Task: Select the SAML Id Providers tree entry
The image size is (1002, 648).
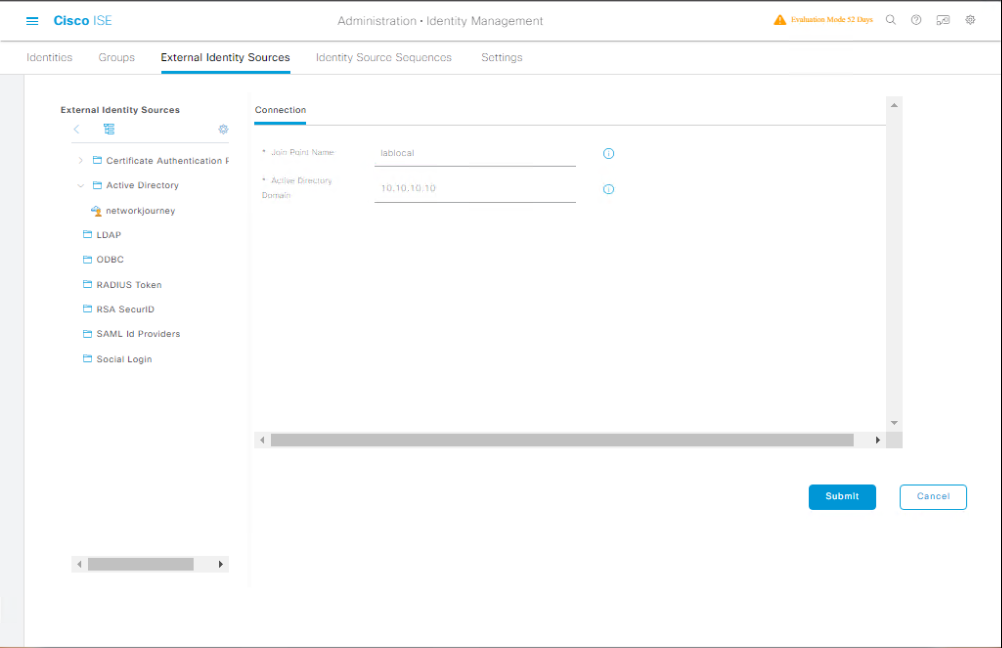Action: [x=138, y=334]
